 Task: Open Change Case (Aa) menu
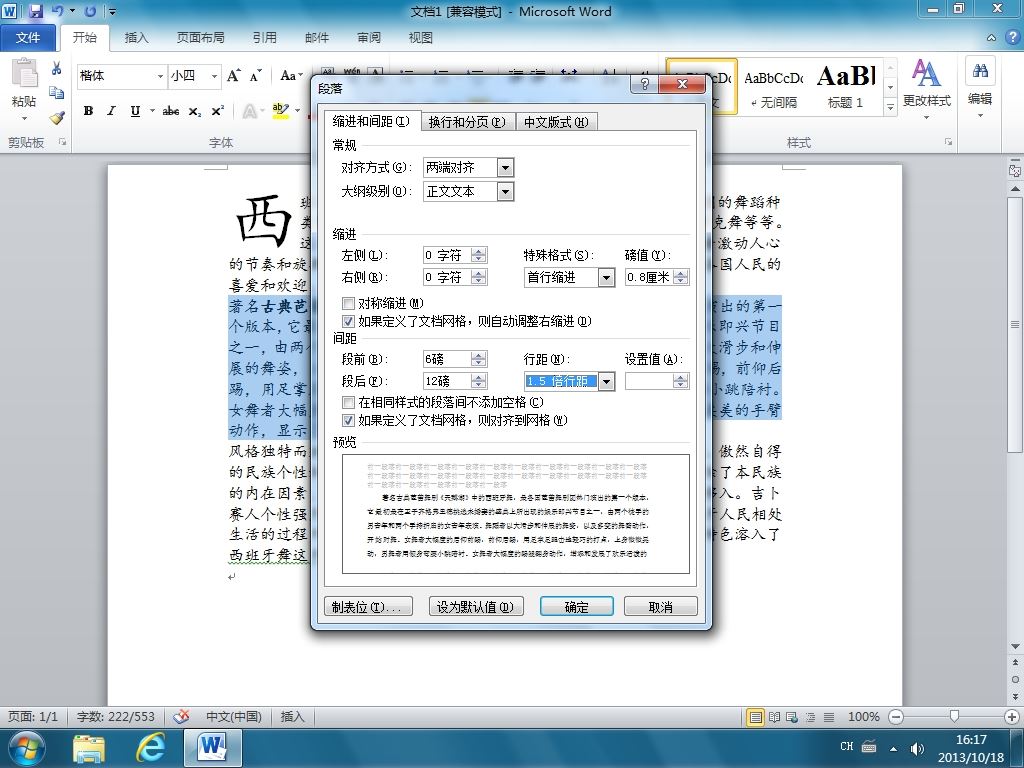click(x=291, y=76)
